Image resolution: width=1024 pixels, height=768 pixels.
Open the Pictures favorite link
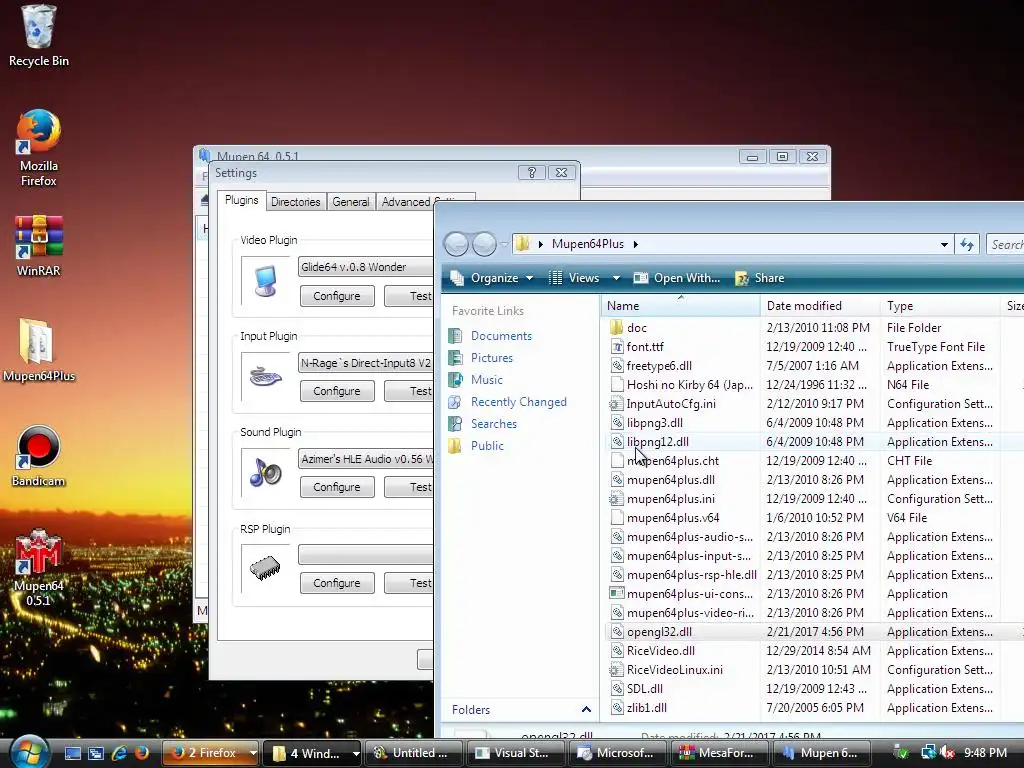click(x=492, y=358)
